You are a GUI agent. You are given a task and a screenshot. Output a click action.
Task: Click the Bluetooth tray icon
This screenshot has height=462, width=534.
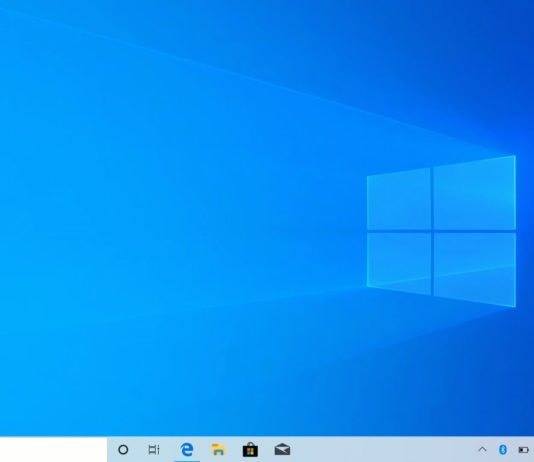point(503,450)
